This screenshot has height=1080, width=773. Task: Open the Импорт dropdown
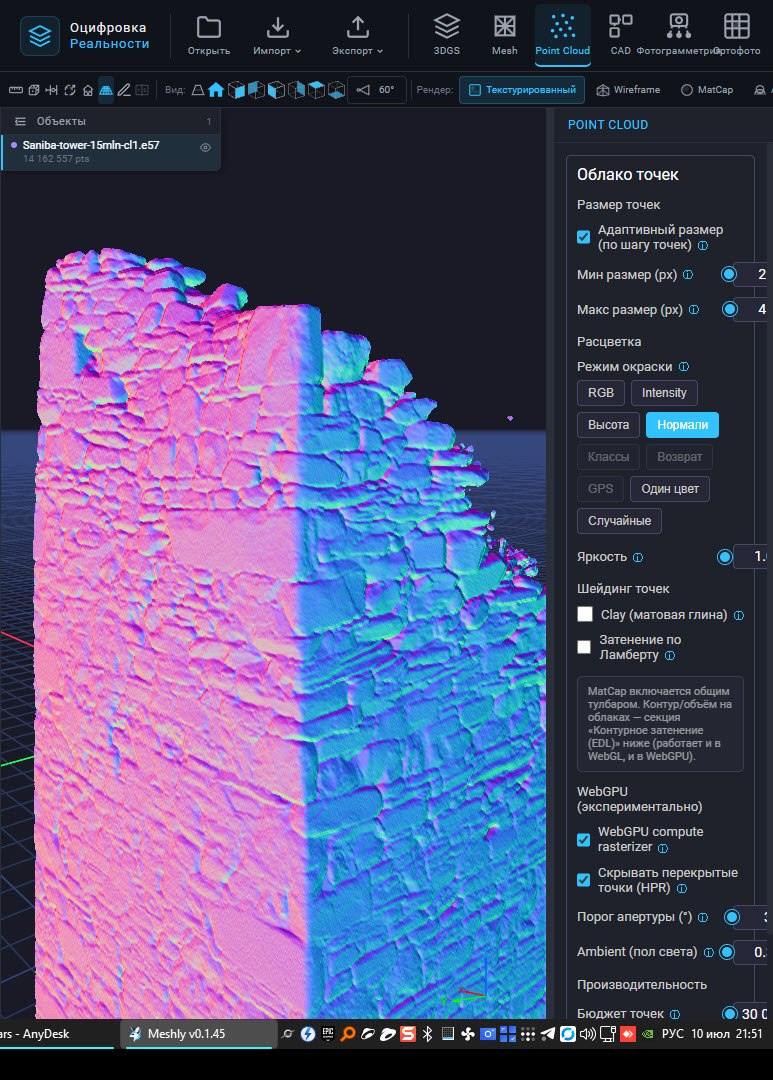(x=277, y=36)
